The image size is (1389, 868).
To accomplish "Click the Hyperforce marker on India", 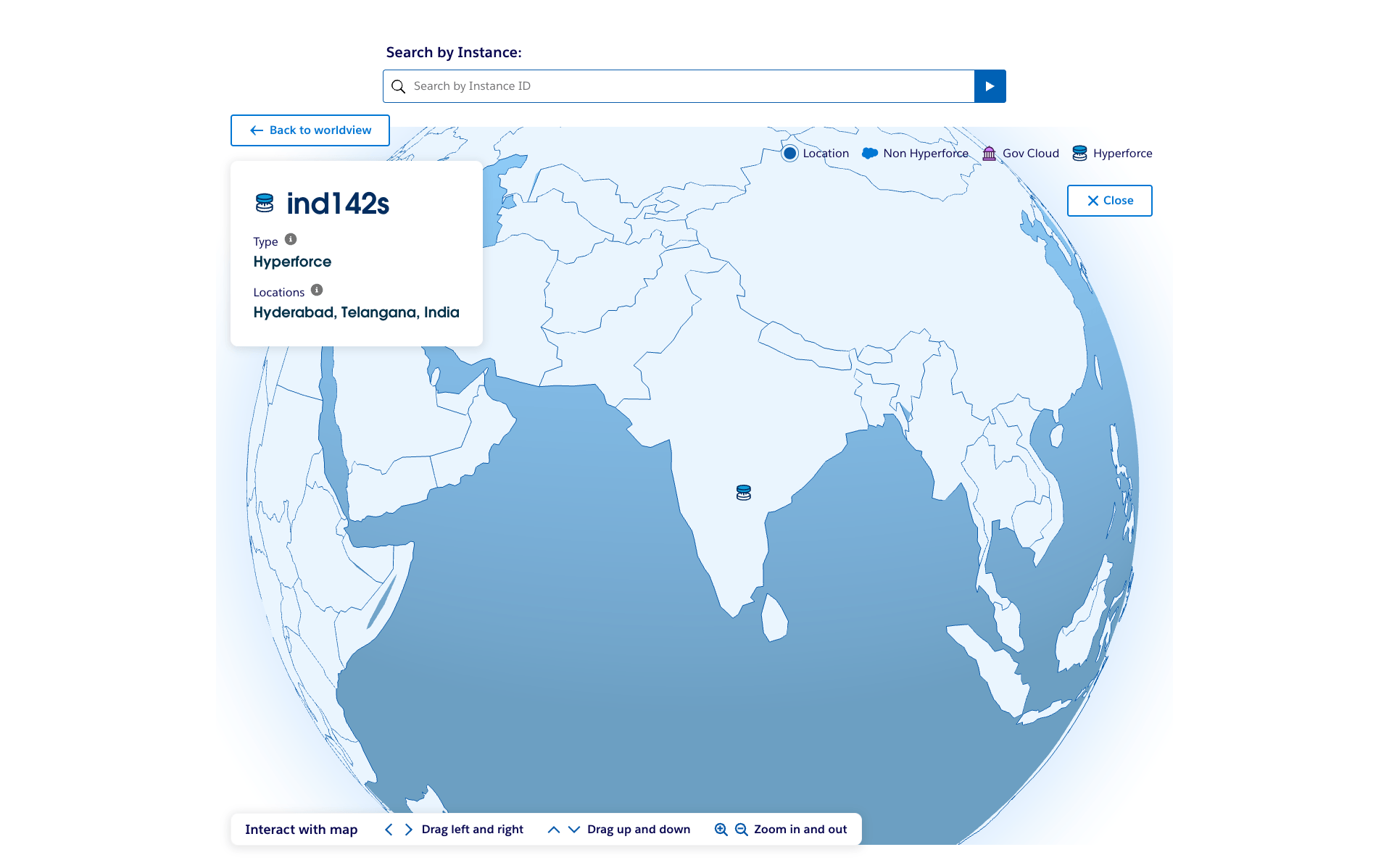I will tap(743, 493).
